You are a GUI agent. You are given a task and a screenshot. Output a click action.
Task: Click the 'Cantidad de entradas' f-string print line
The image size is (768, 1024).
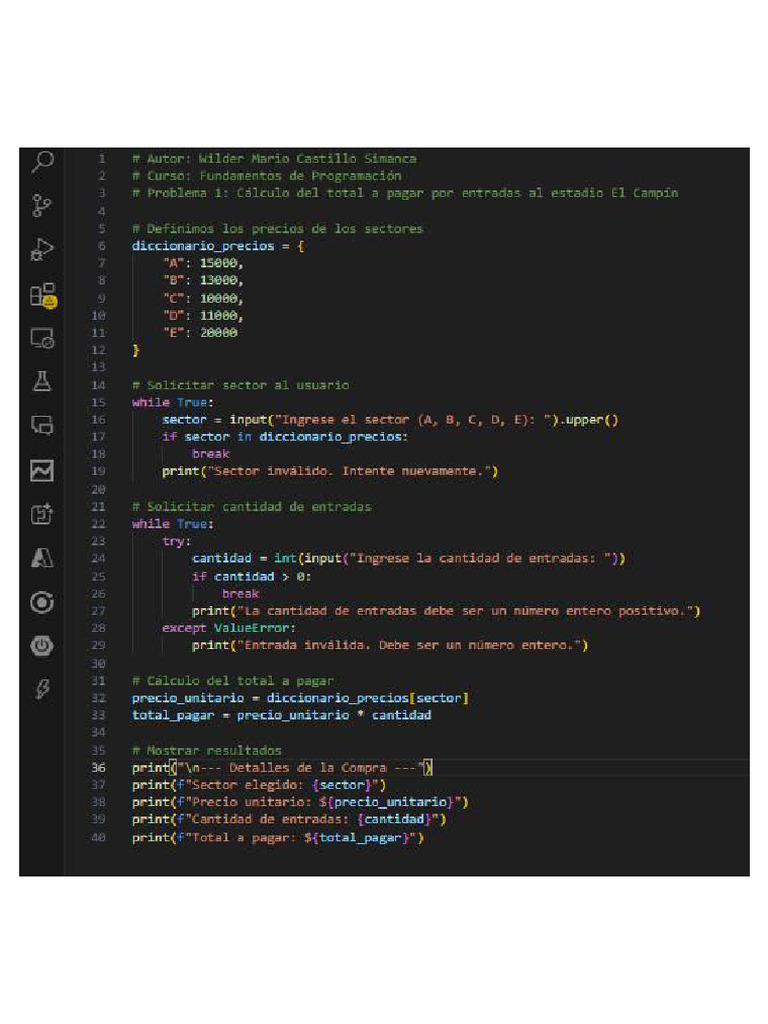[289, 818]
